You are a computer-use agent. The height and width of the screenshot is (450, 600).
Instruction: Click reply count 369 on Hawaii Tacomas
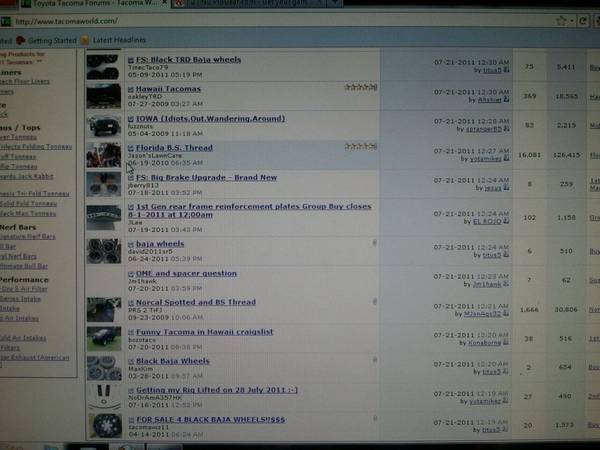click(530, 96)
